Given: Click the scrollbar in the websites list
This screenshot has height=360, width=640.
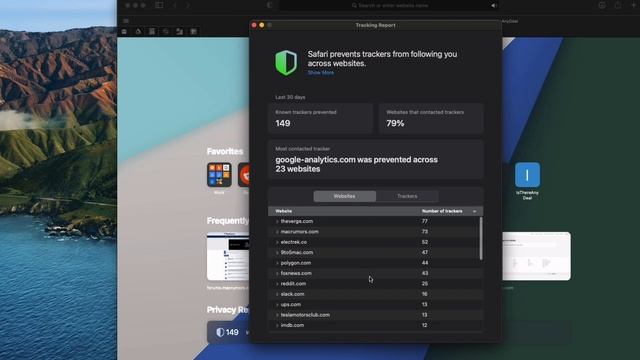Looking at the screenshot, I should [481, 238].
